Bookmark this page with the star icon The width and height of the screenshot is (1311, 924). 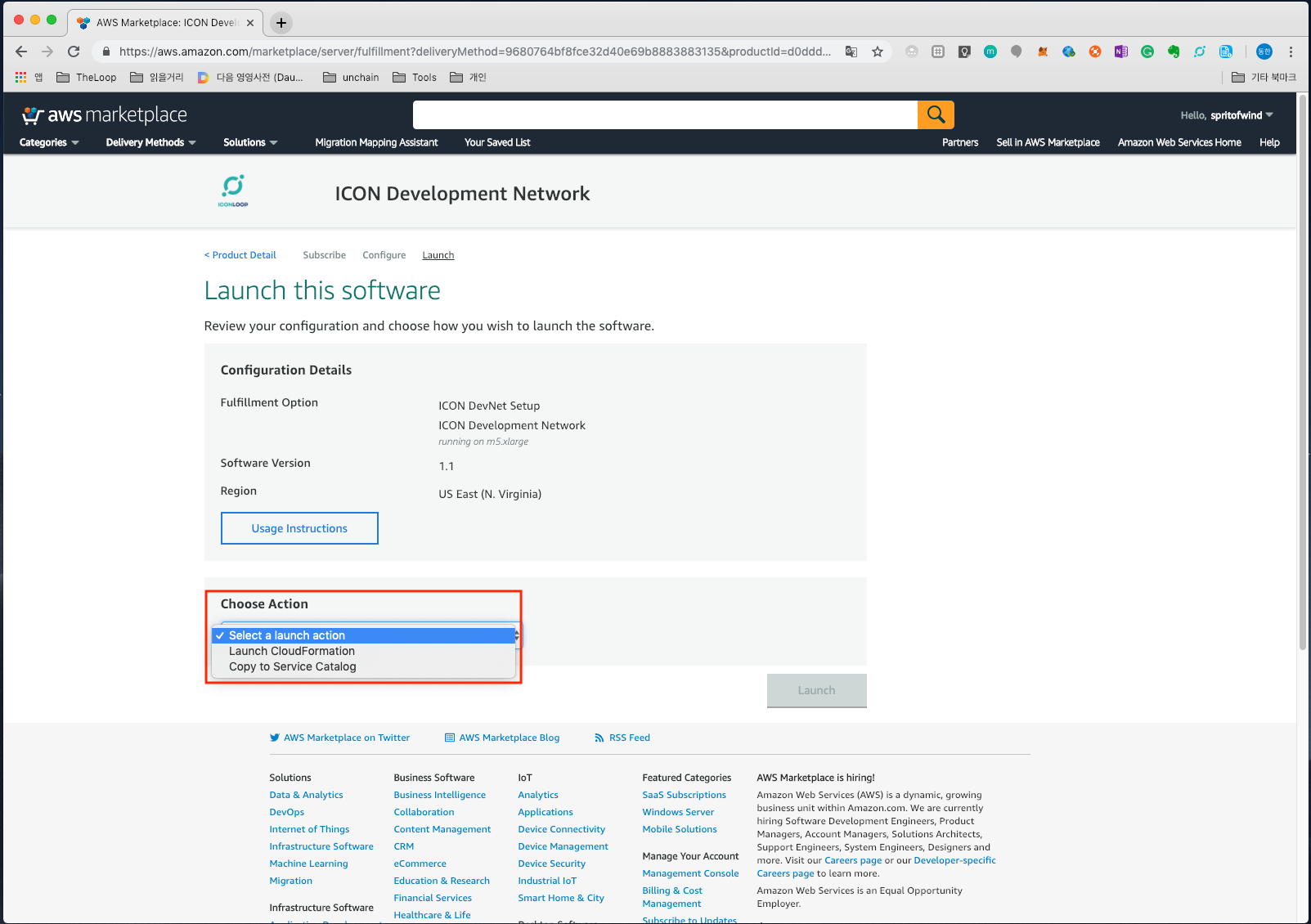[878, 52]
